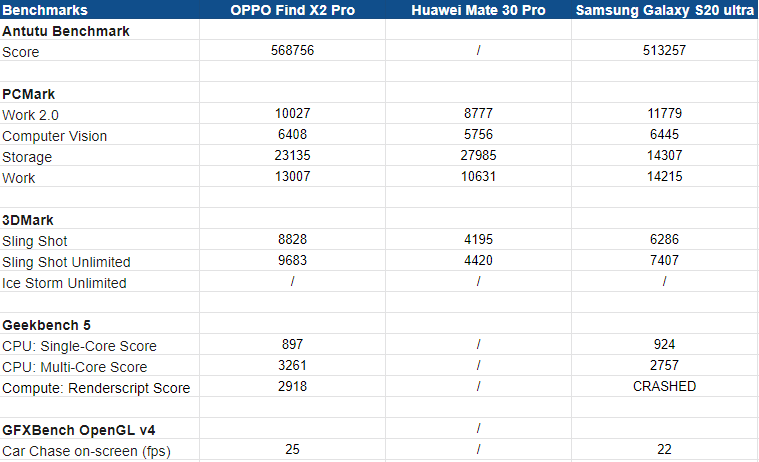Click the Multi-Core value 3261
Image resolution: width=759 pixels, height=462 pixels.
(292, 365)
